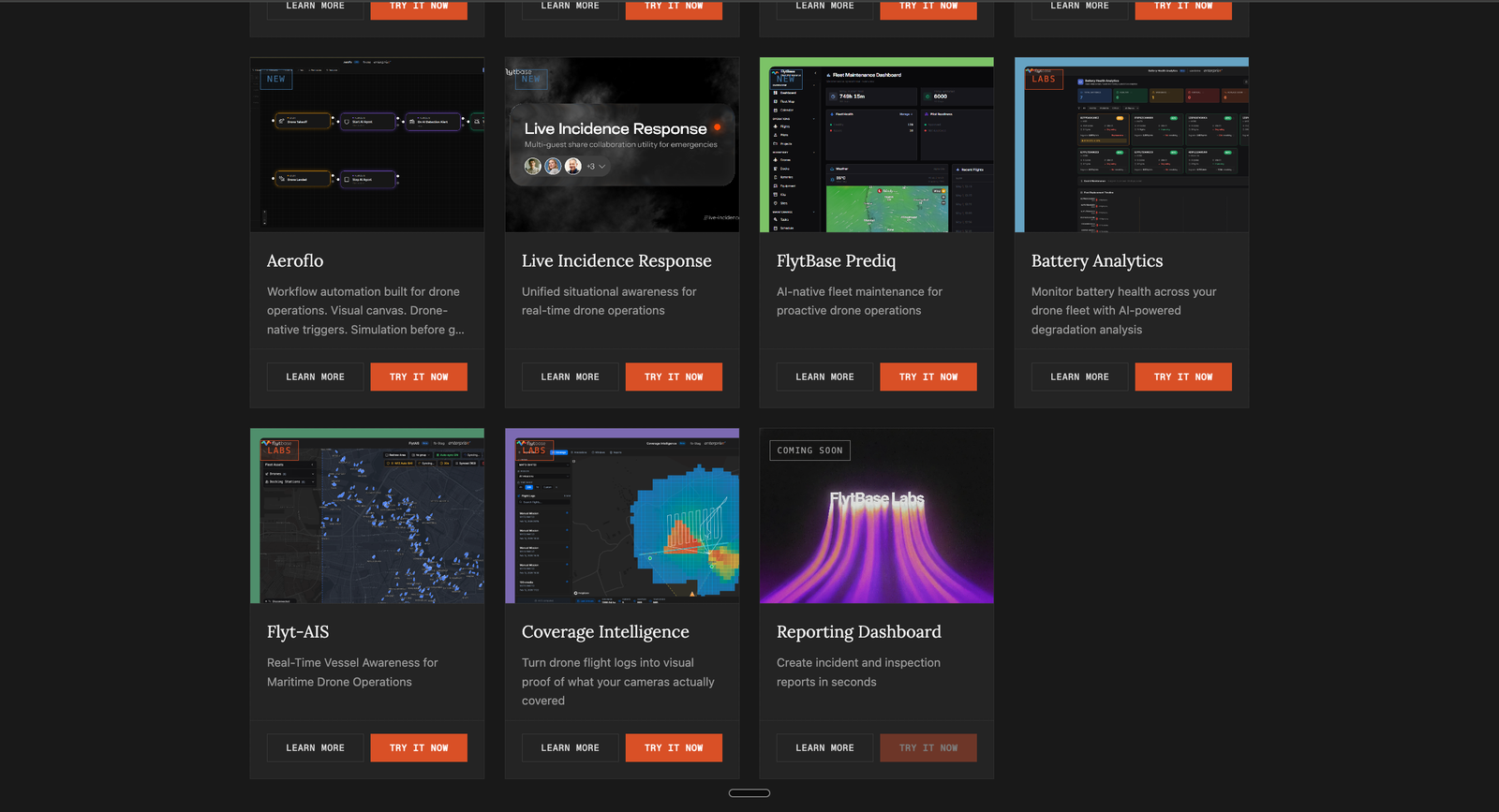The height and width of the screenshot is (812, 1499).
Task: Try Coverage Intelligence now
Action: tap(674, 747)
